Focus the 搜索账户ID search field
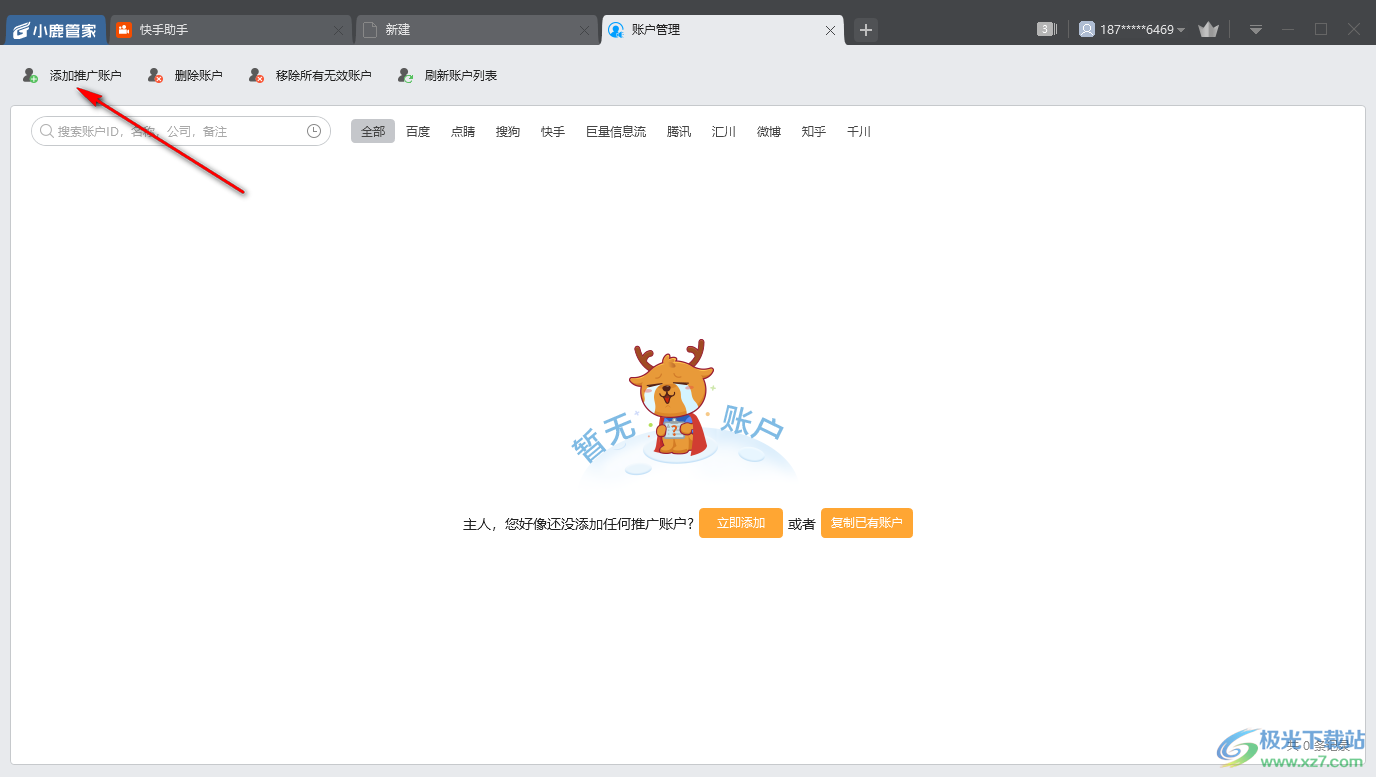This screenshot has height=778, width=1376. 181,131
